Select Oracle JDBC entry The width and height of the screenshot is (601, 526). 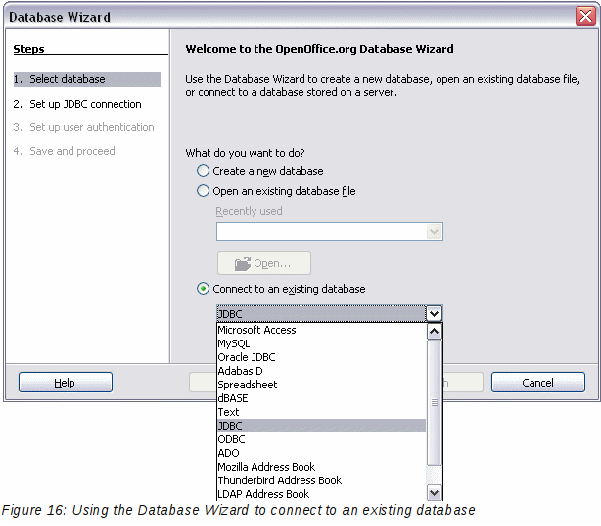pos(321,357)
